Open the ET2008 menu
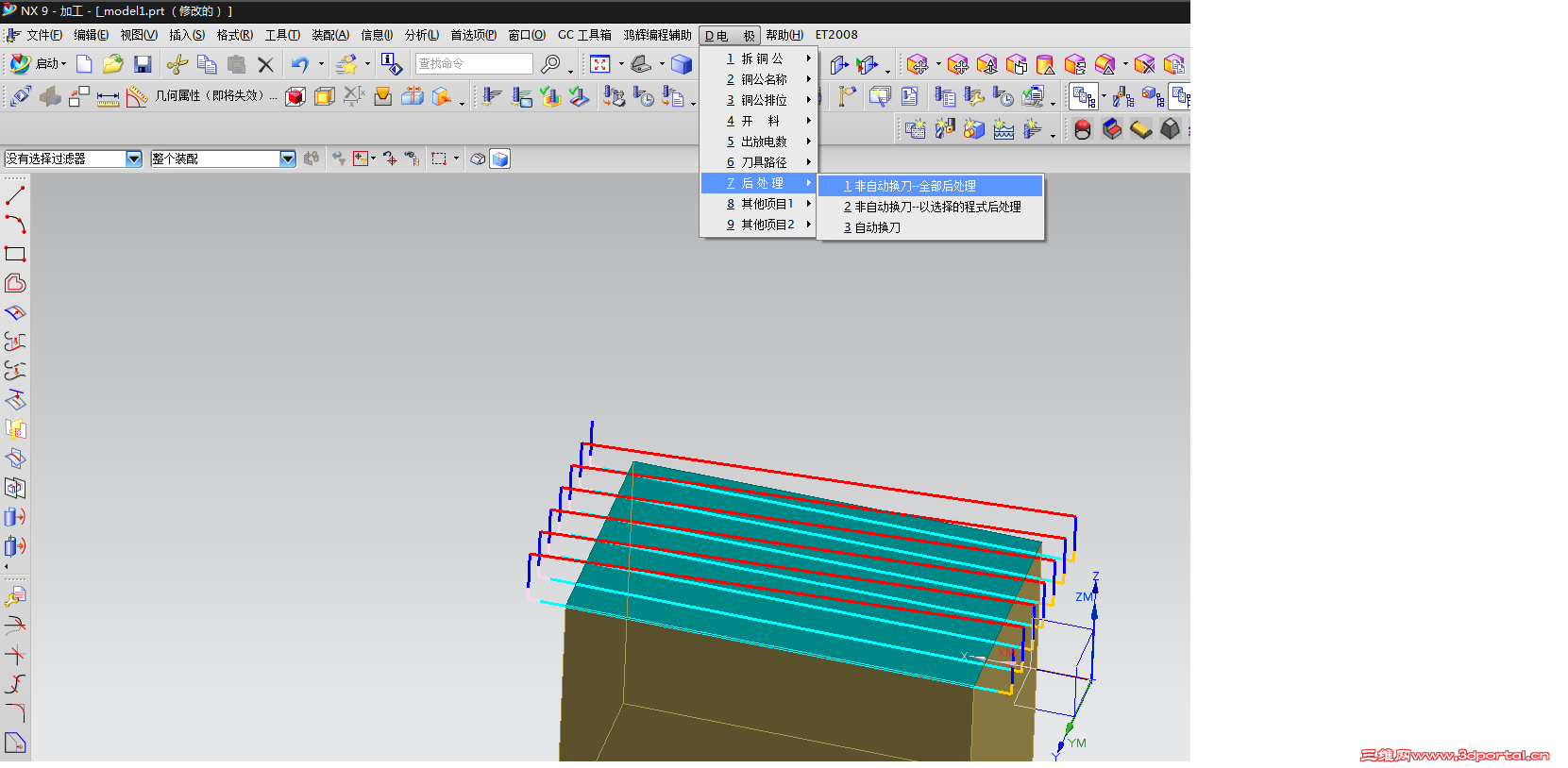 click(x=836, y=35)
